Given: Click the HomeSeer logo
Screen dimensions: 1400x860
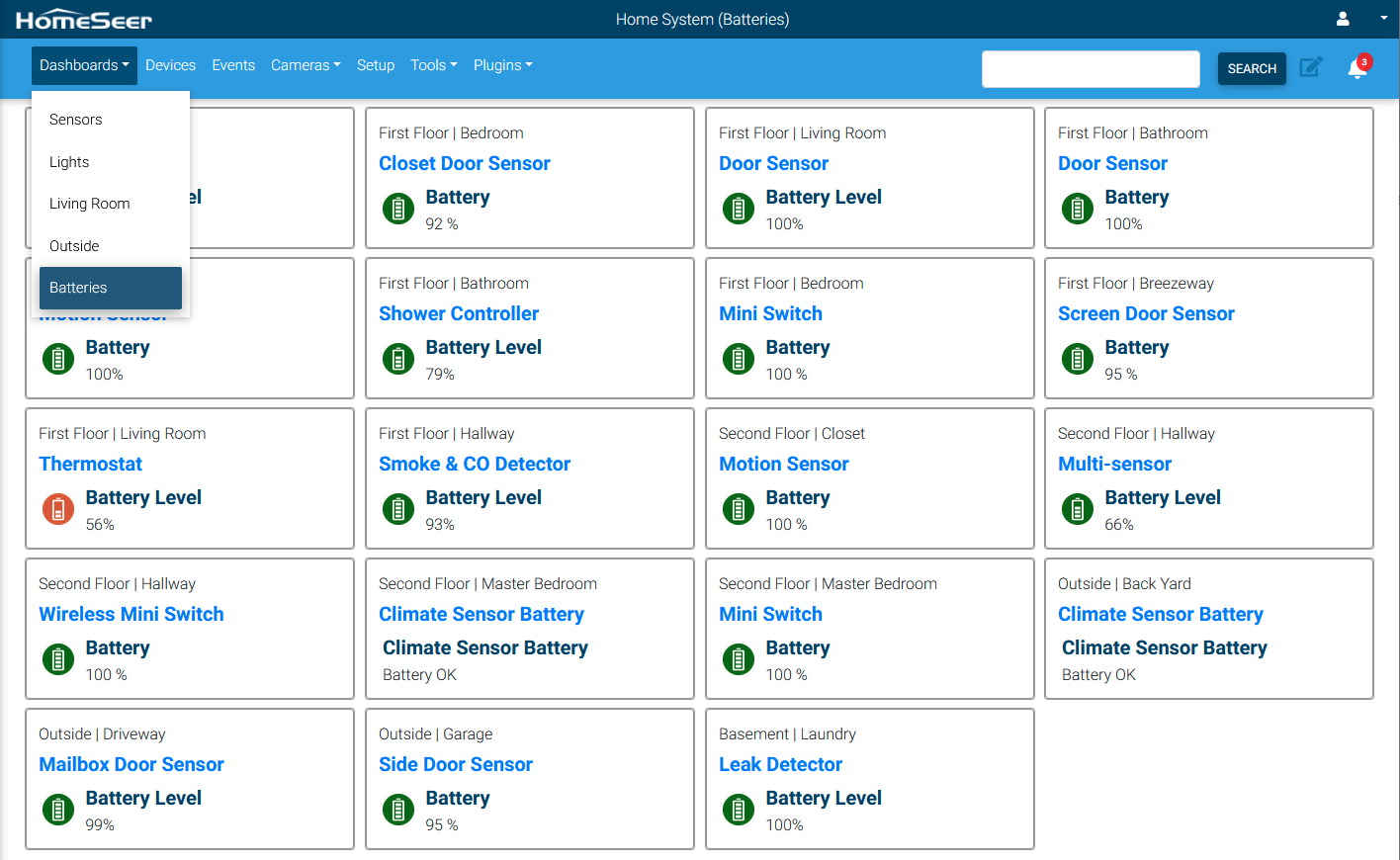Looking at the screenshot, I should point(84,20).
